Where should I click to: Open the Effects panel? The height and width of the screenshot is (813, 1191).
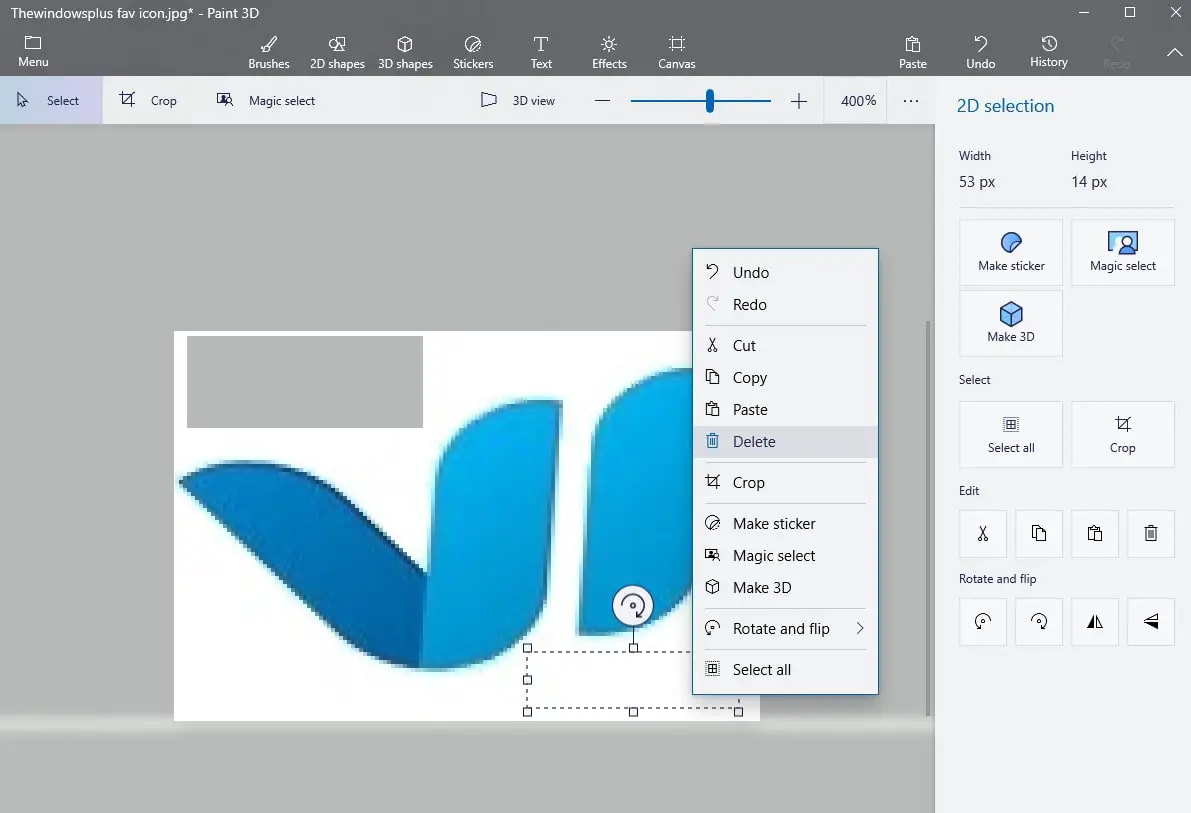point(609,52)
